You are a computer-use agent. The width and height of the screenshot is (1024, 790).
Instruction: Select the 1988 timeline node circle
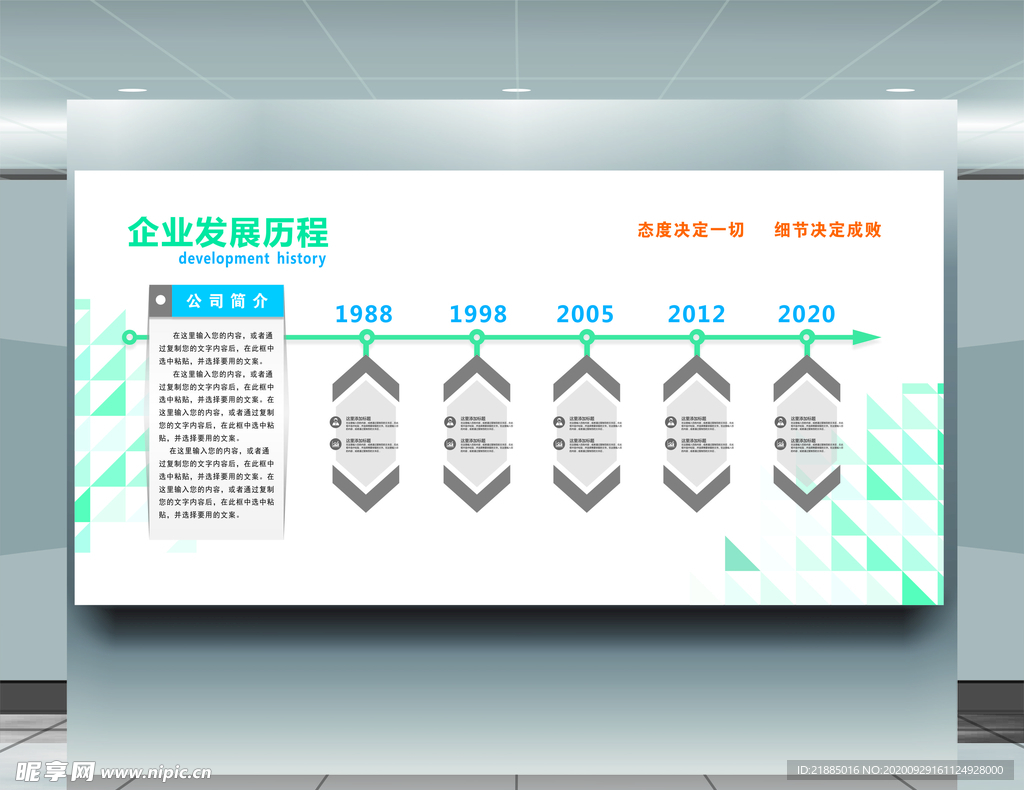[x=366, y=338]
